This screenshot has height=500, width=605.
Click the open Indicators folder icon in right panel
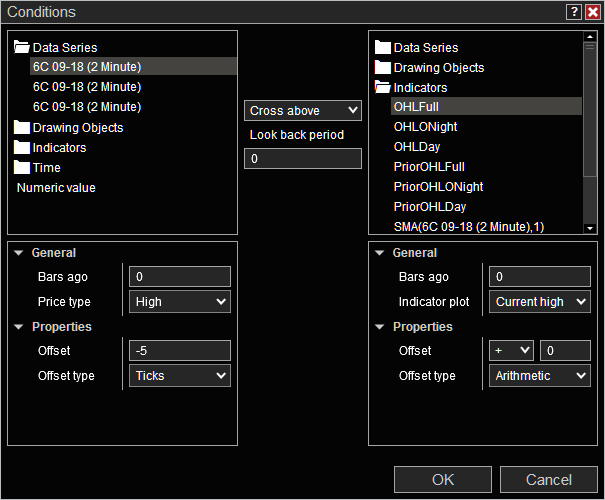click(382, 87)
